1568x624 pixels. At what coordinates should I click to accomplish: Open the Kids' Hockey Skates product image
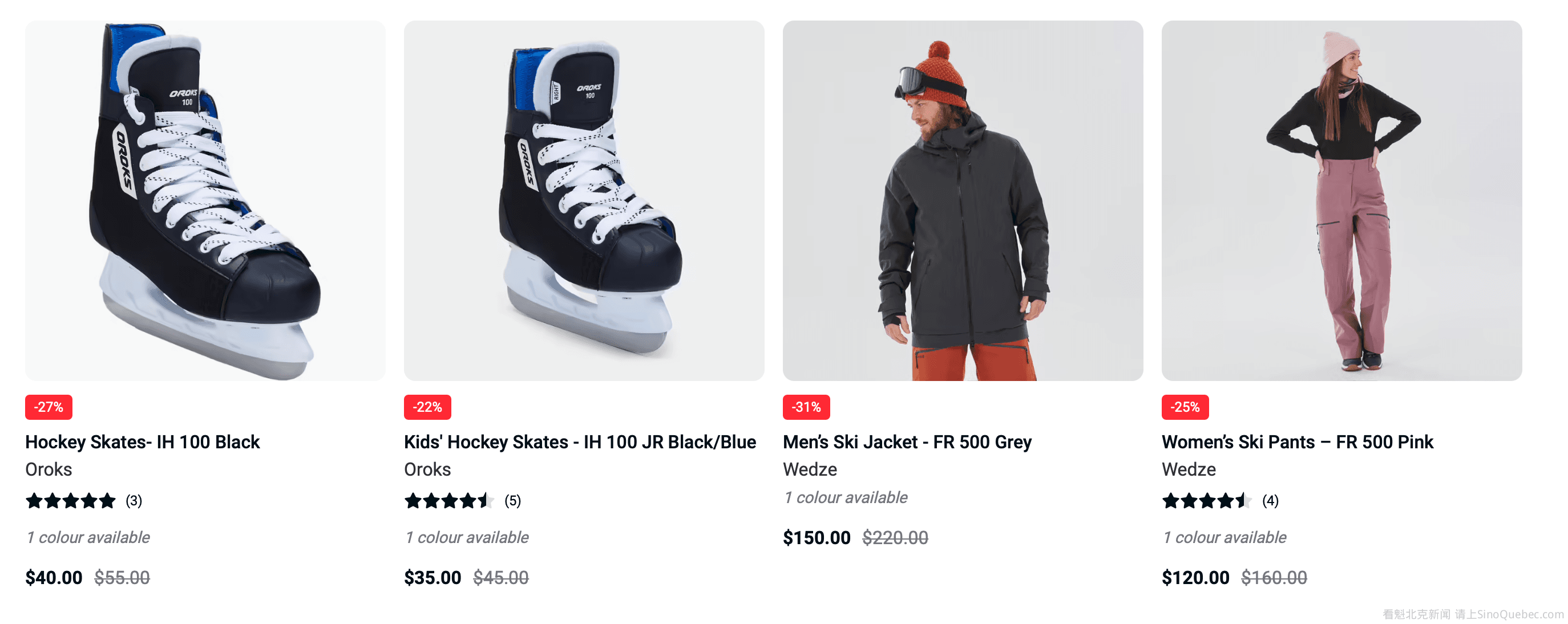584,201
